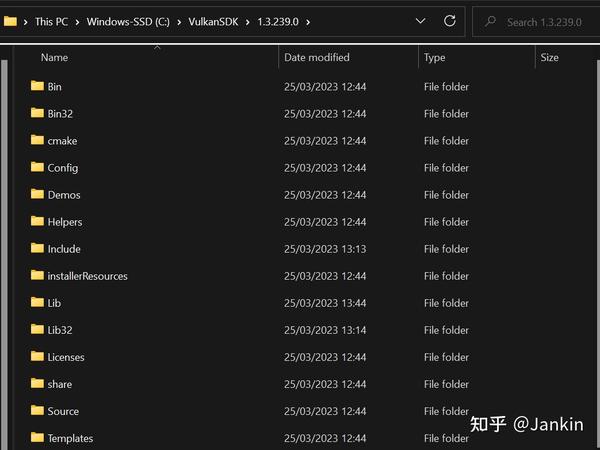Open the Templates folder icon
Image resolution: width=600 pixels, height=450 pixels.
37,437
